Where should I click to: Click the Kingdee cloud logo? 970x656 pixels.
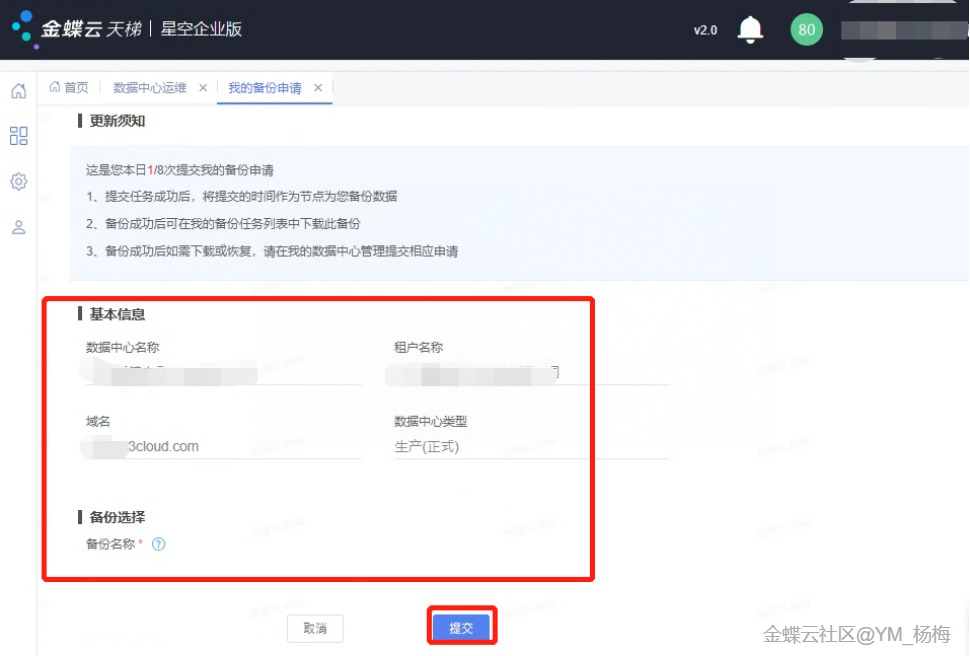pos(76,28)
